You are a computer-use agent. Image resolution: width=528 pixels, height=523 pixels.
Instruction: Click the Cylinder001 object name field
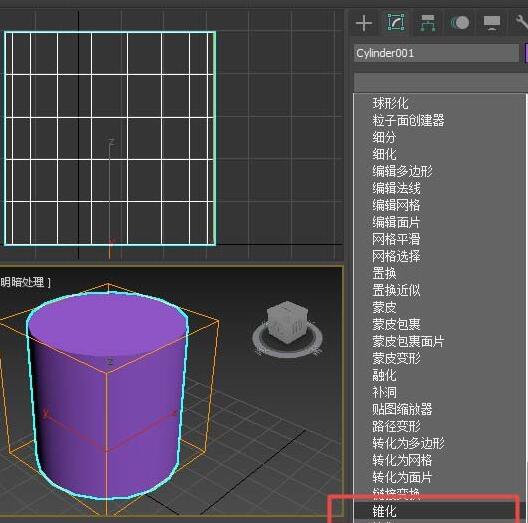pyautogui.click(x=436, y=53)
